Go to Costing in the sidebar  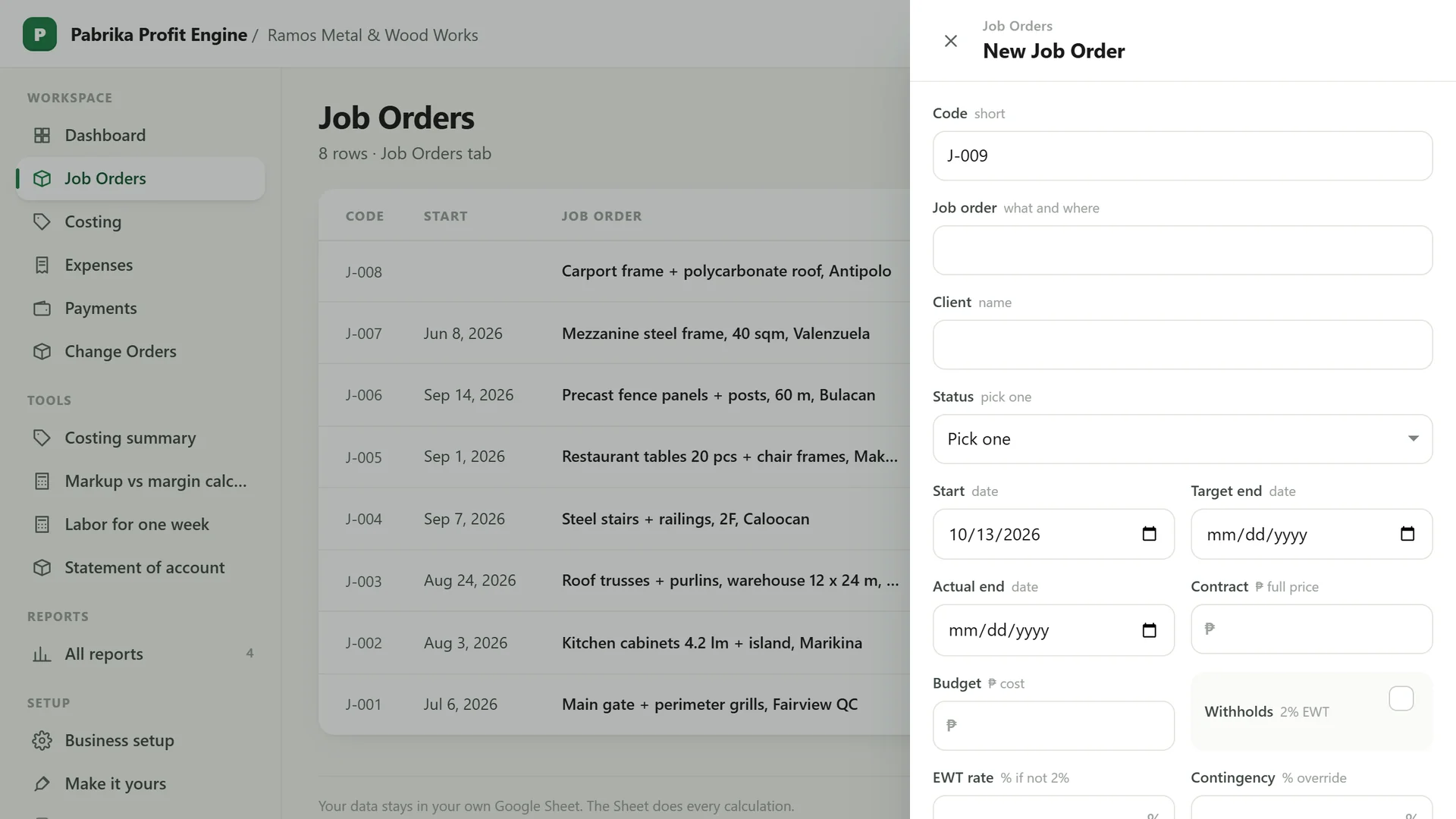[140, 221]
